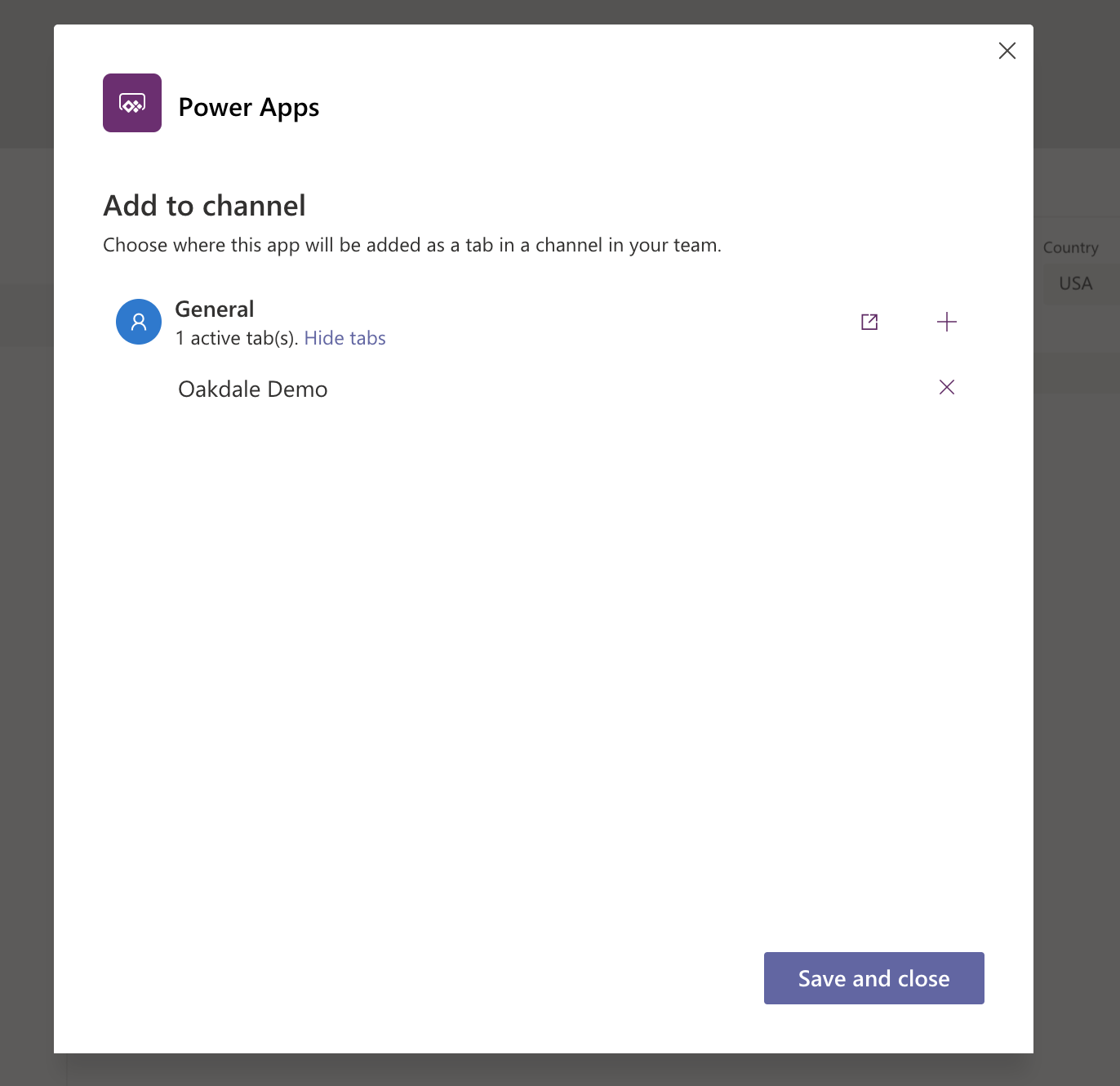The width and height of the screenshot is (1120, 1086).
Task: Click the Power Apps logo icon
Action: click(x=132, y=103)
